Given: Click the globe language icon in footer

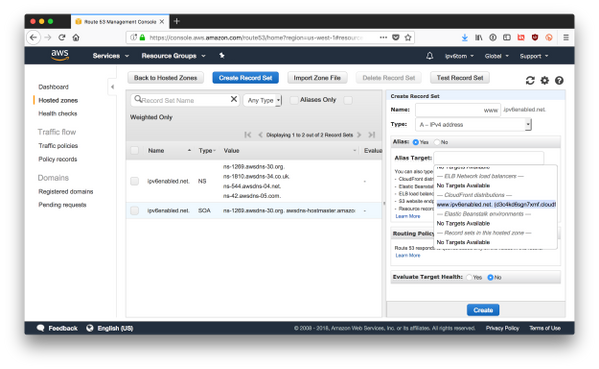Looking at the screenshot, I should tap(90, 328).
